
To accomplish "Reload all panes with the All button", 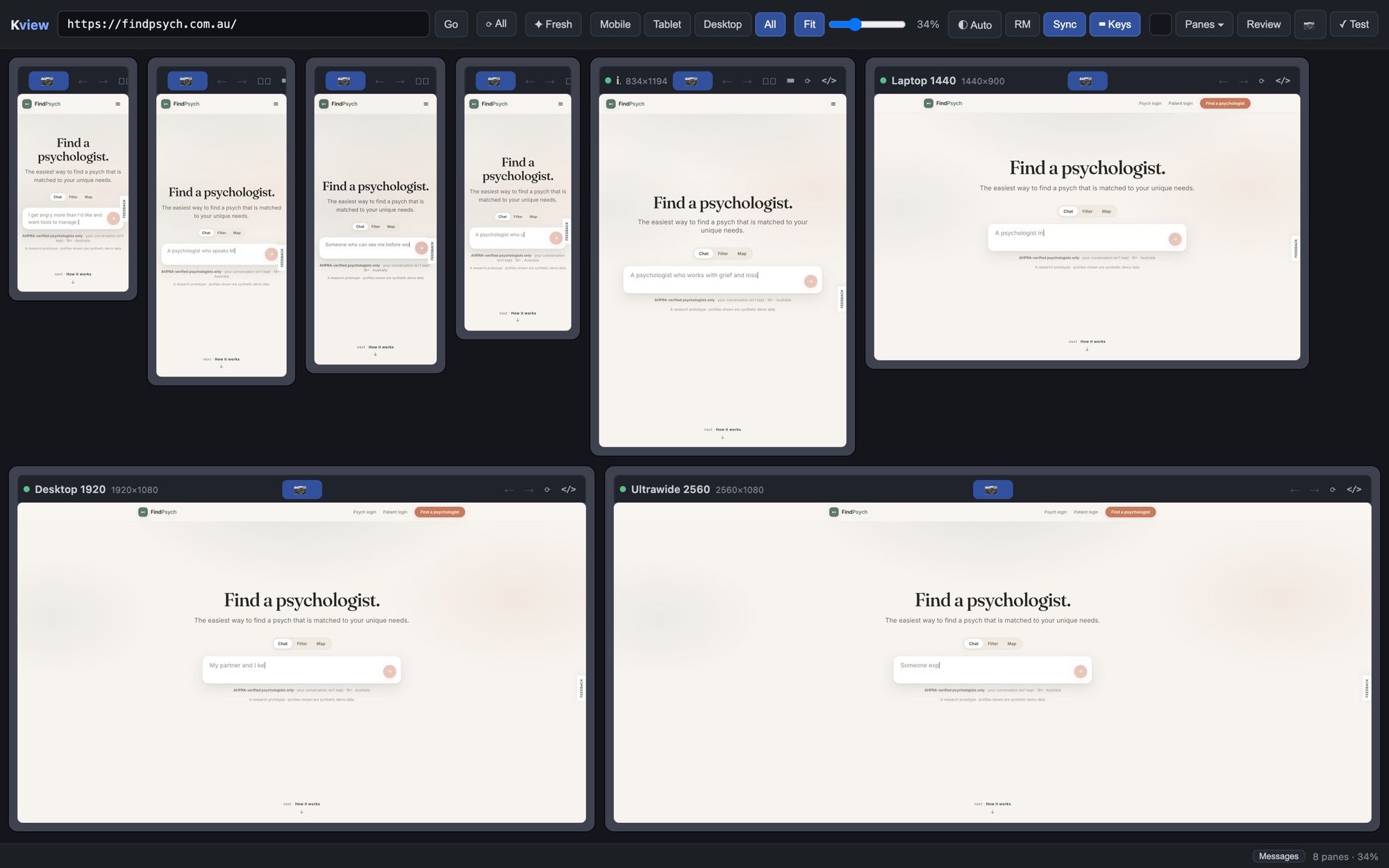I will coord(496,24).
